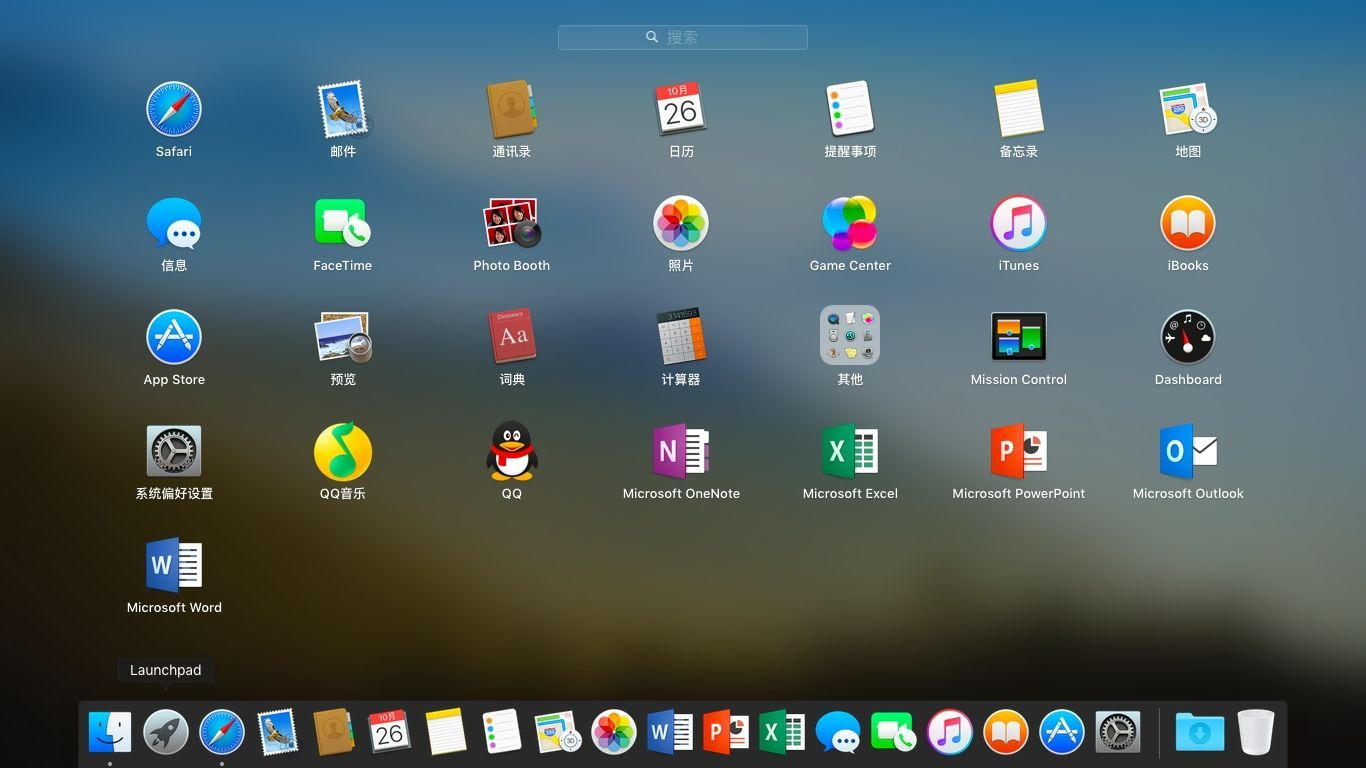
Task: Click the 搜索 search field
Action: click(683, 37)
